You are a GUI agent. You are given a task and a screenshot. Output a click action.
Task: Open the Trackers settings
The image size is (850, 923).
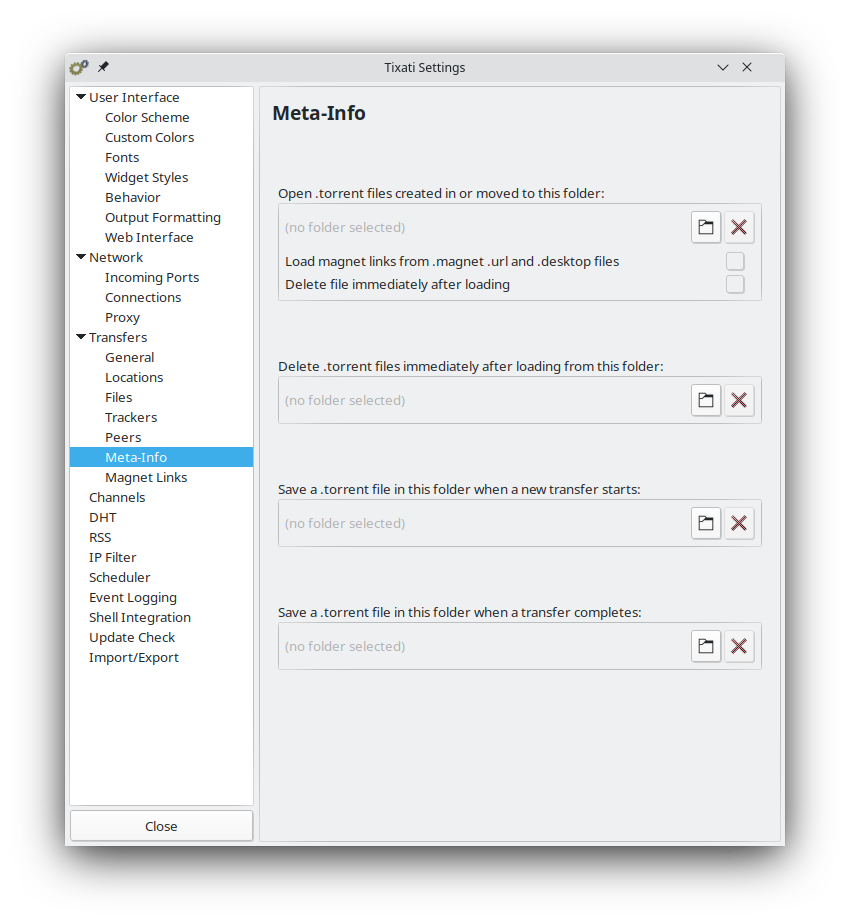(x=131, y=417)
